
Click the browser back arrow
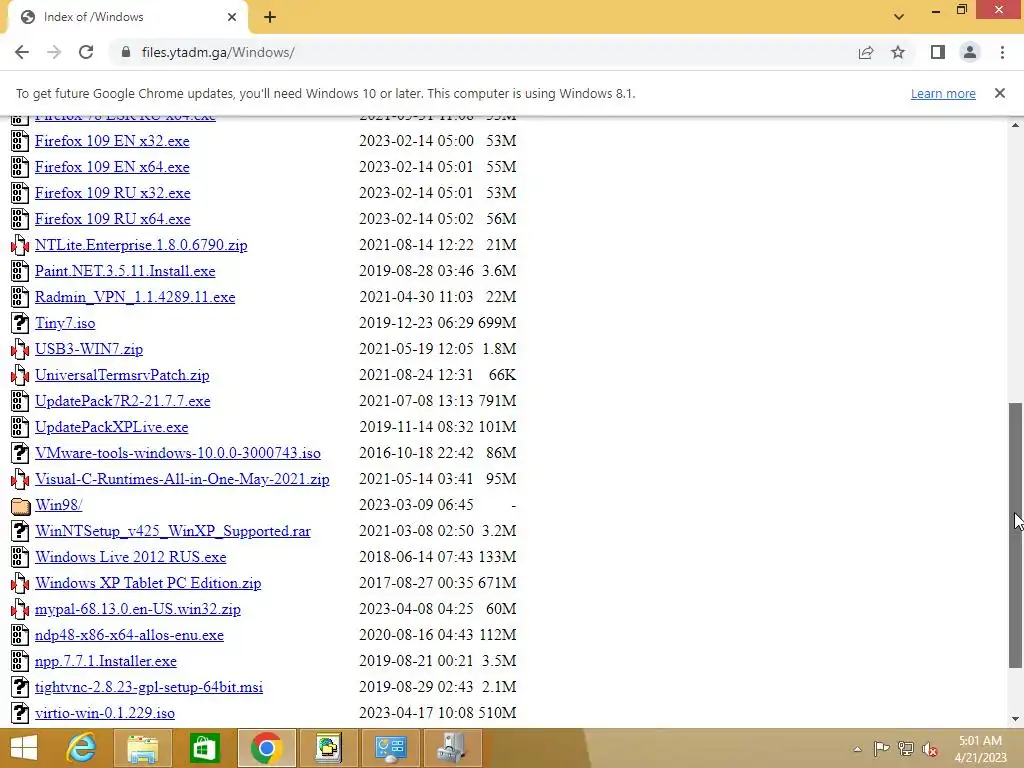point(22,52)
